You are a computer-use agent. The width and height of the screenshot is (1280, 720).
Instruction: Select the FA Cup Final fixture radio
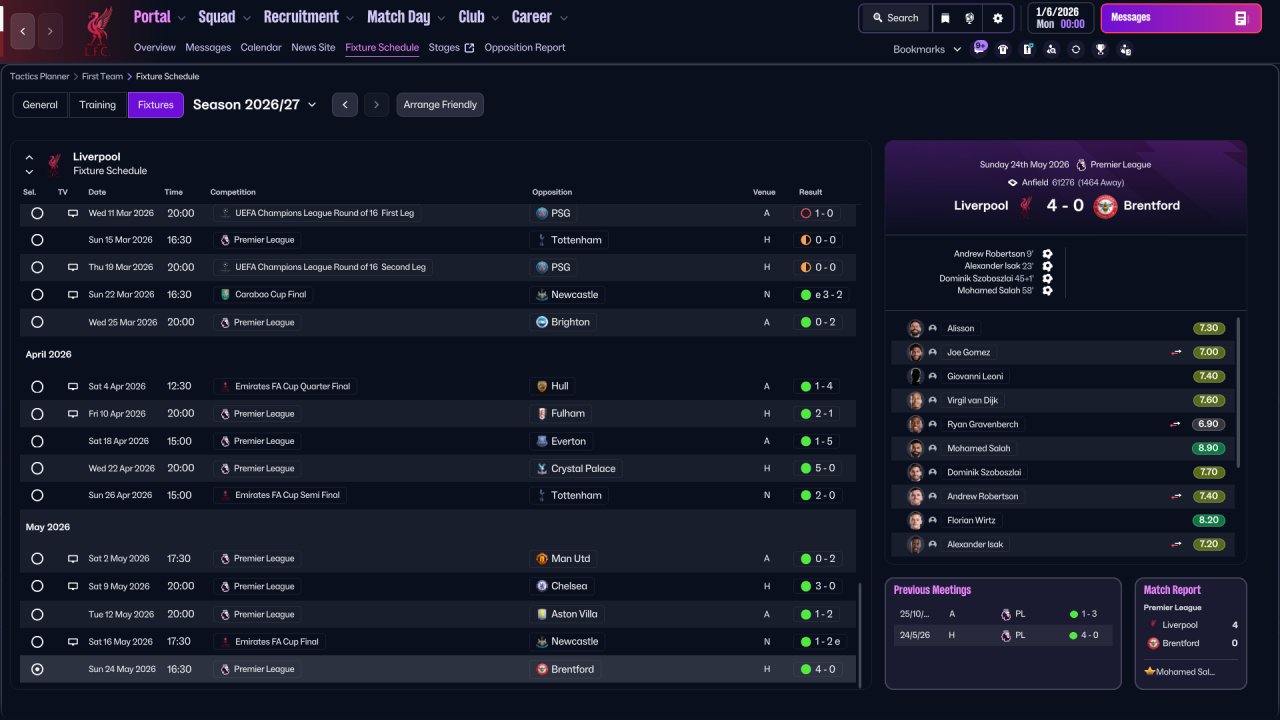37,642
